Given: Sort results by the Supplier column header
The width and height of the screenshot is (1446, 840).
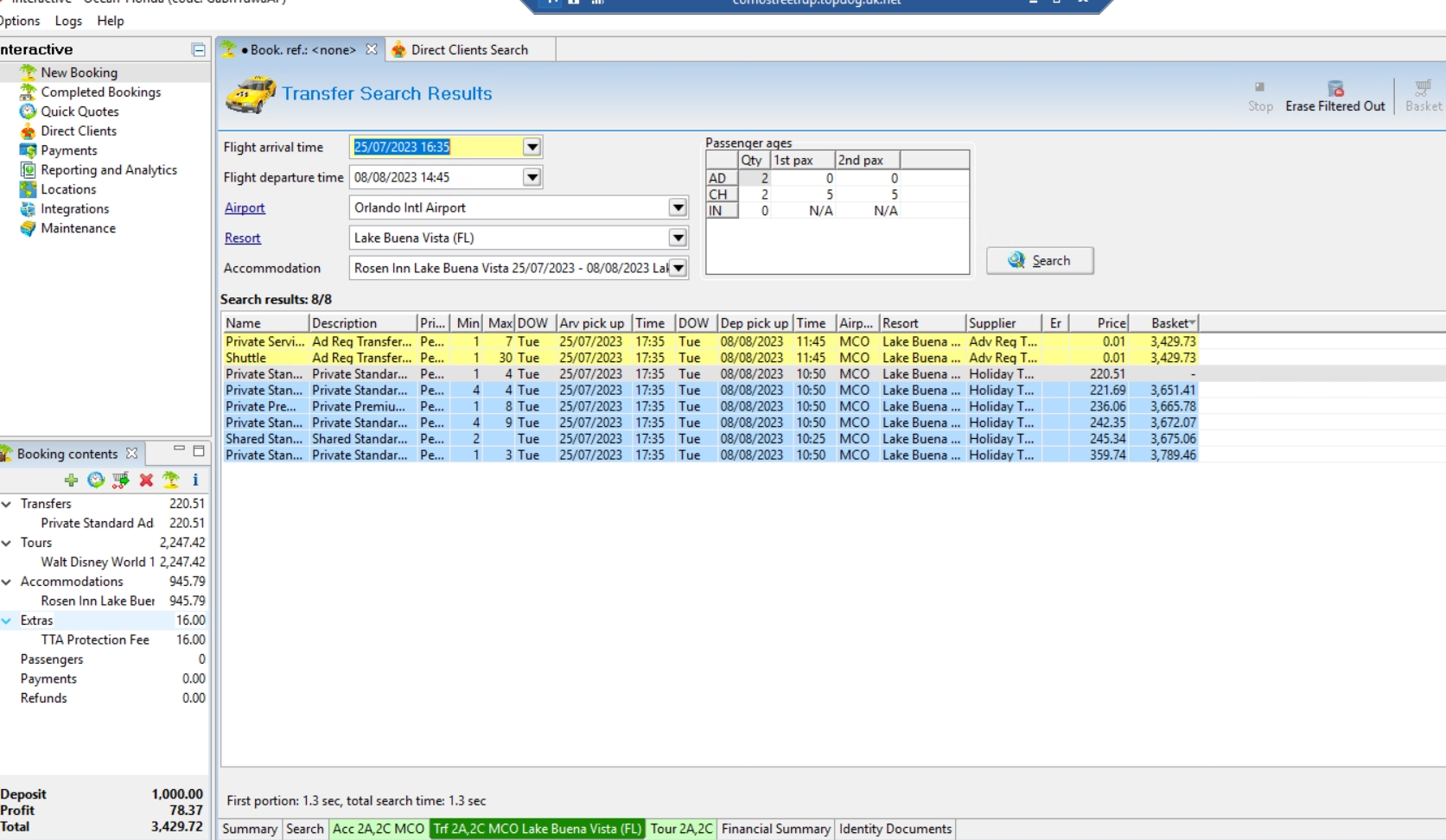Looking at the screenshot, I should [1003, 323].
